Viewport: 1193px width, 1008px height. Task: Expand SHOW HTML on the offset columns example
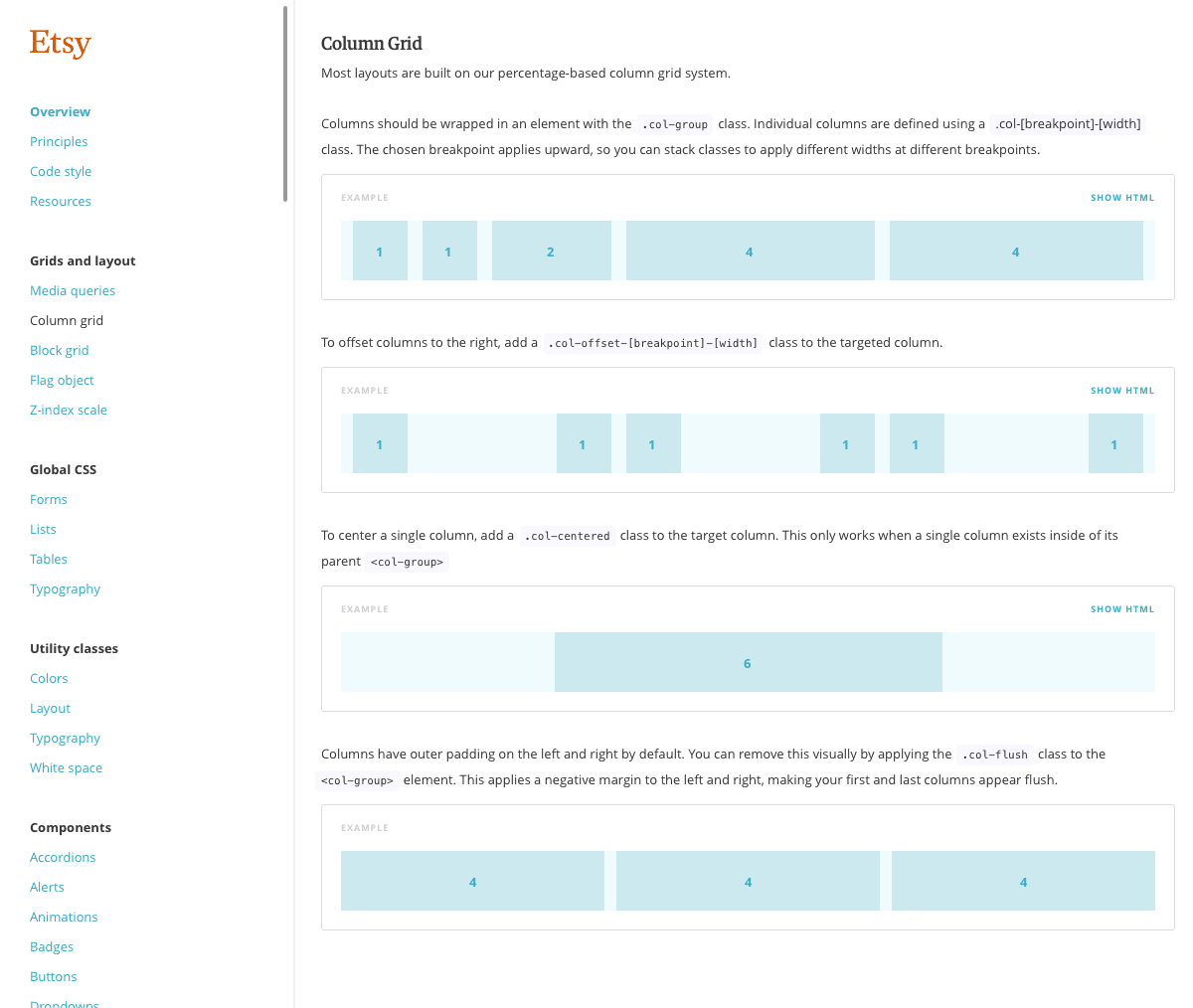[x=1122, y=390]
